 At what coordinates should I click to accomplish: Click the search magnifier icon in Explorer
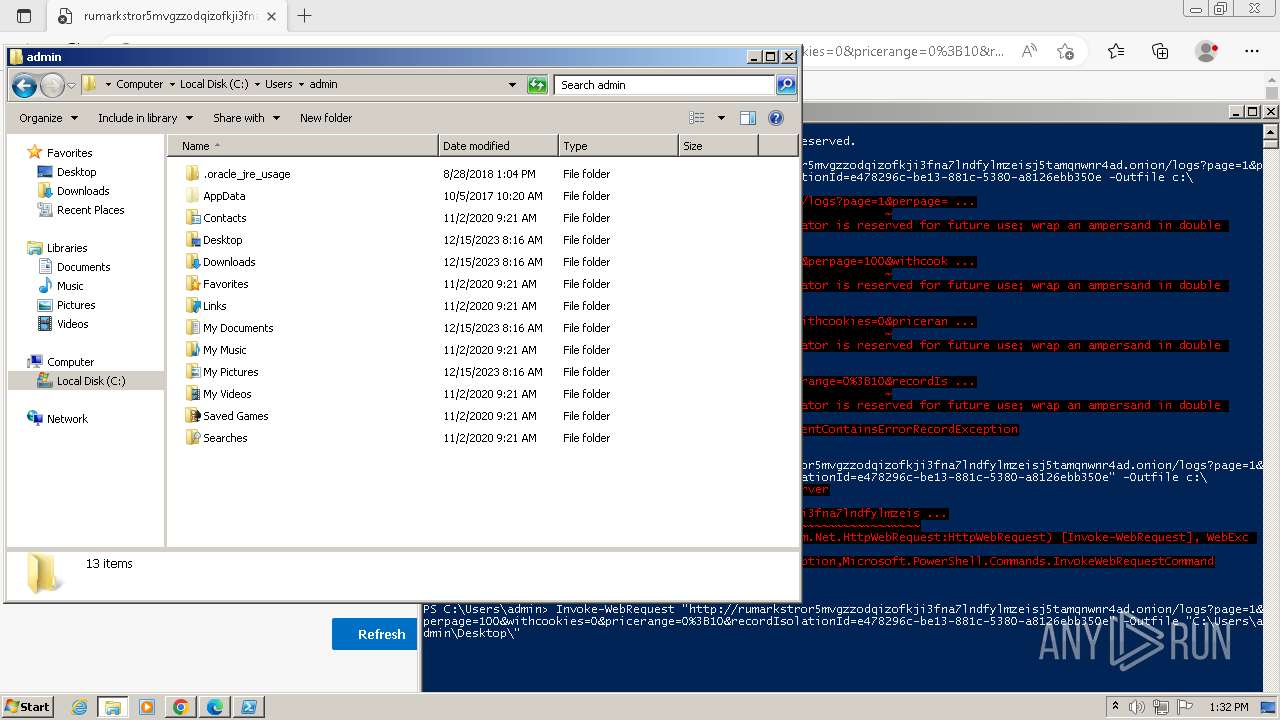point(786,85)
